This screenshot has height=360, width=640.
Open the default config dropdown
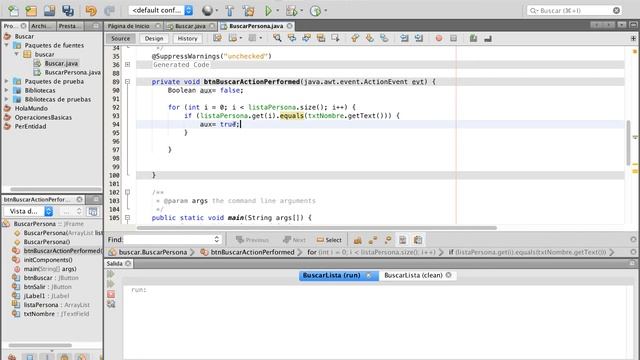tap(161, 10)
